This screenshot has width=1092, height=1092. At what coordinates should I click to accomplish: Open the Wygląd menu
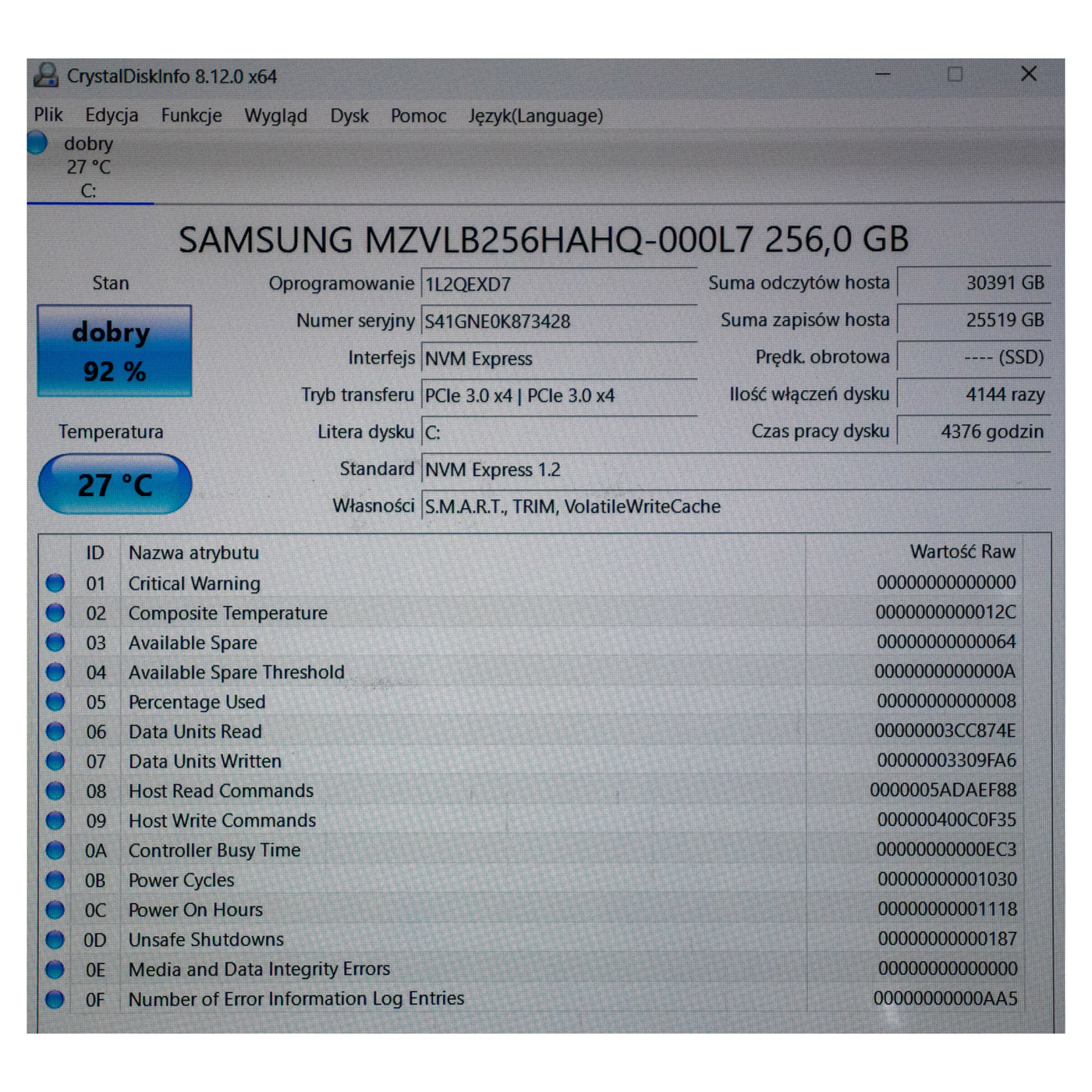pyautogui.click(x=275, y=116)
